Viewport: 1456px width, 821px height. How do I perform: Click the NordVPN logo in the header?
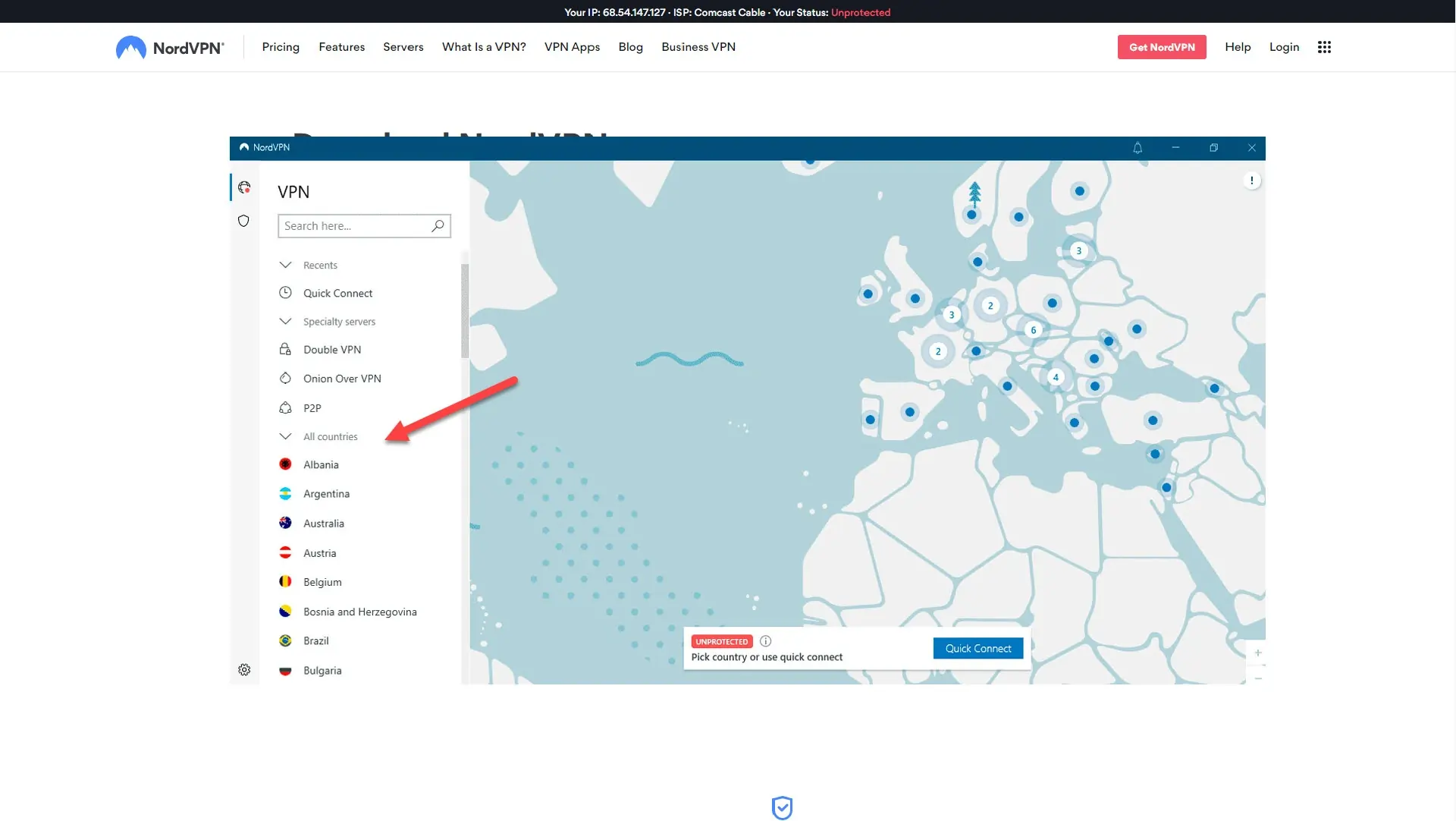(x=170, y=47)
